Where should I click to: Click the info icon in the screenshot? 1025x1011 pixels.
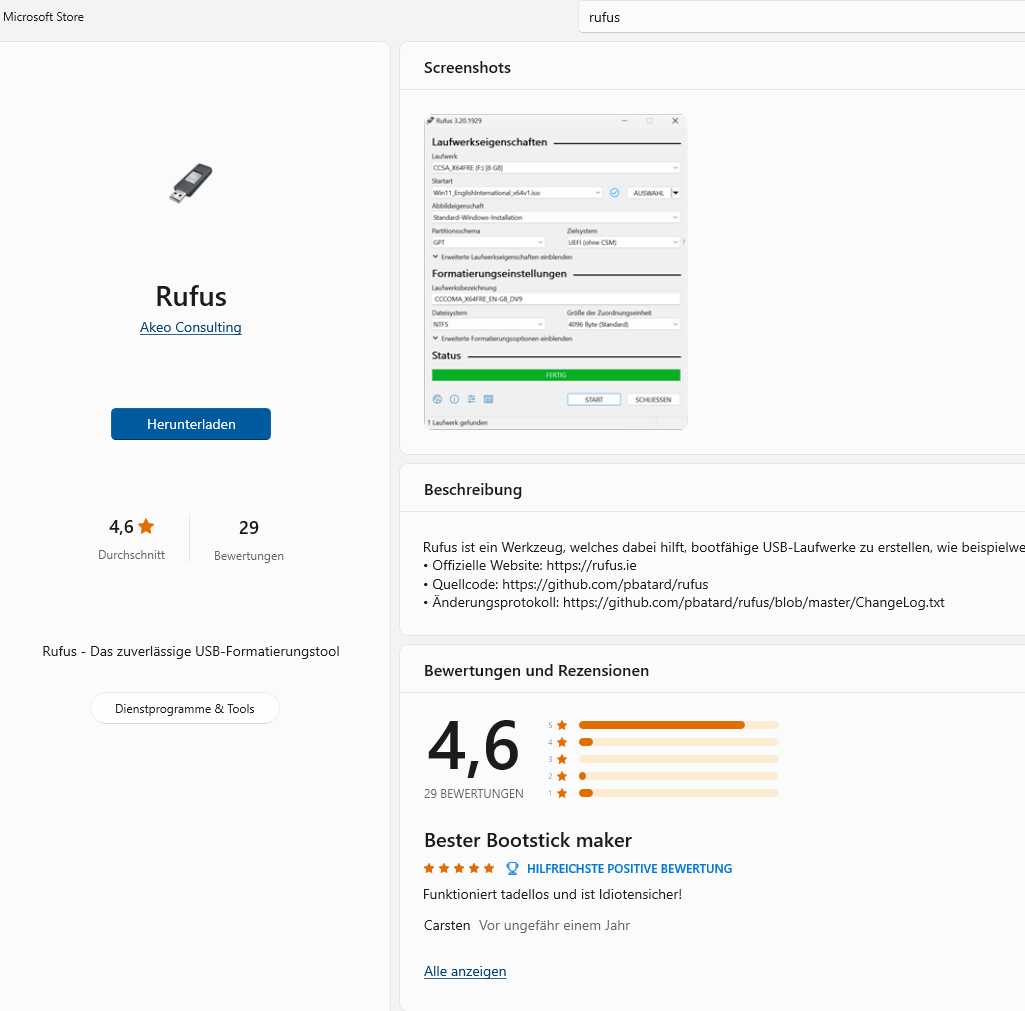point(454,399)
